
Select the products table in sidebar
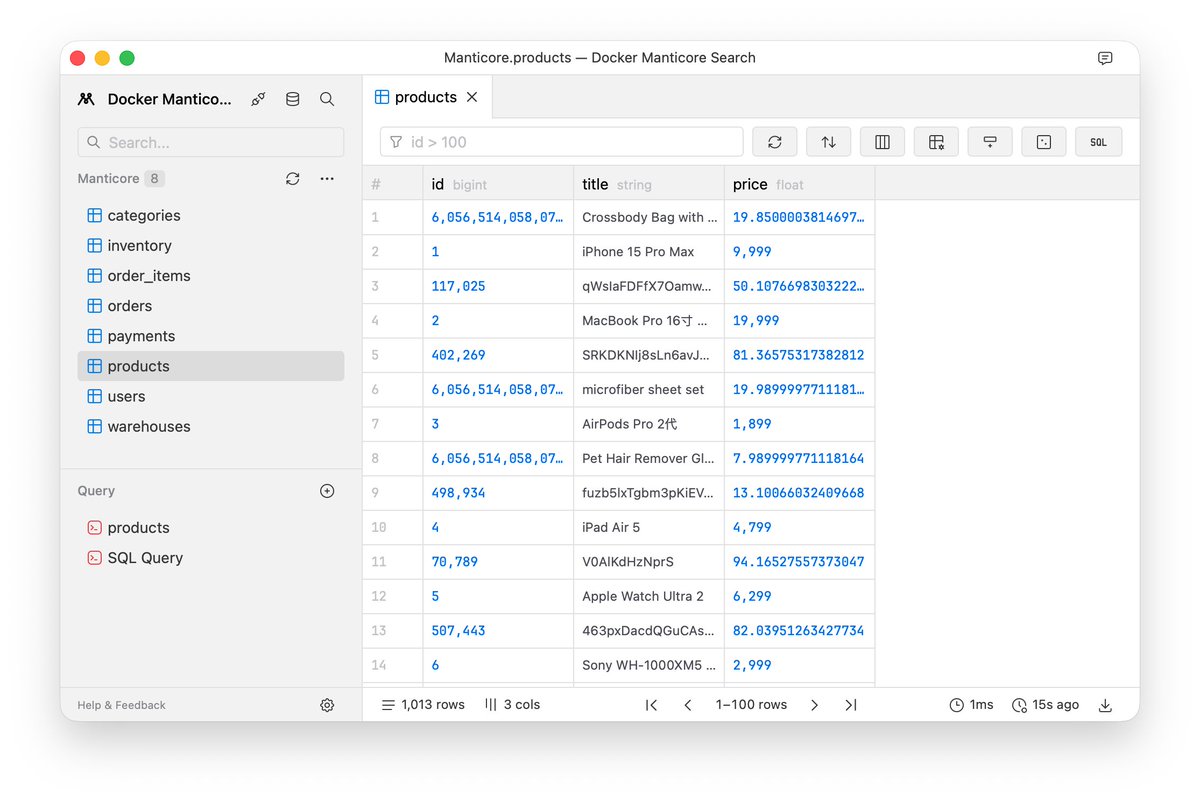(211, 366)
